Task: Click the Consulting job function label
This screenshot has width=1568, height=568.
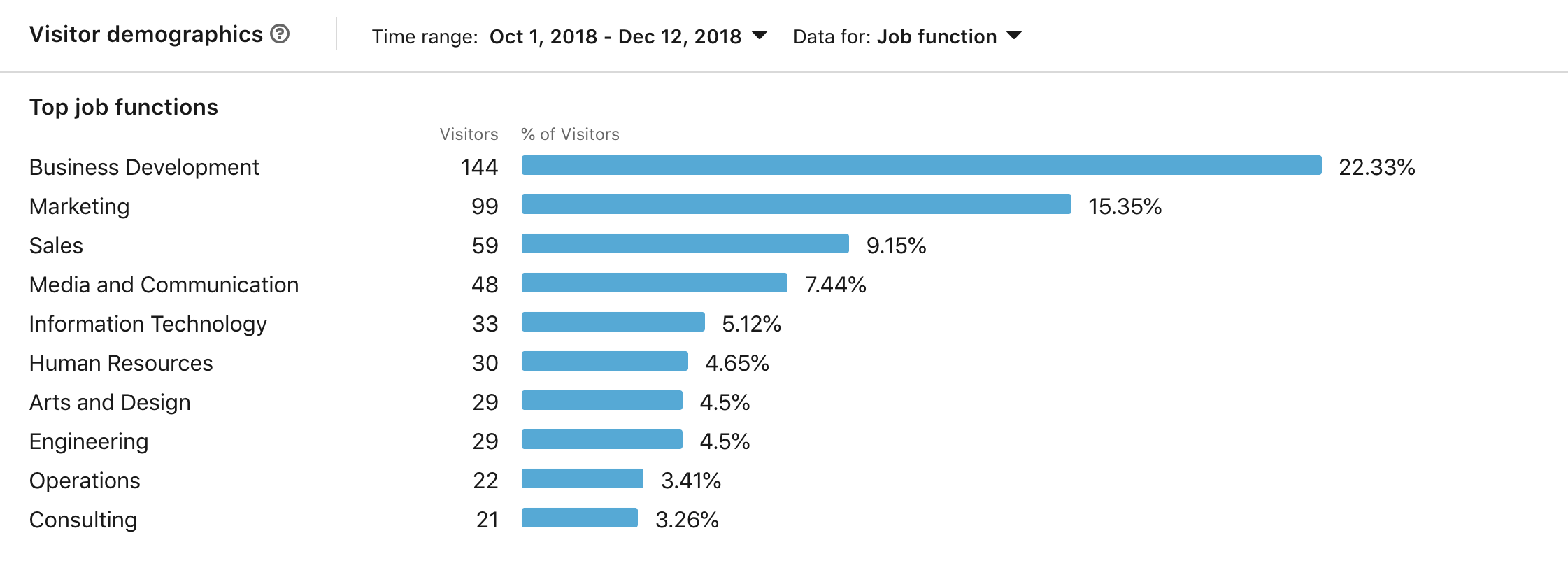Action: (x=83, y=520)
